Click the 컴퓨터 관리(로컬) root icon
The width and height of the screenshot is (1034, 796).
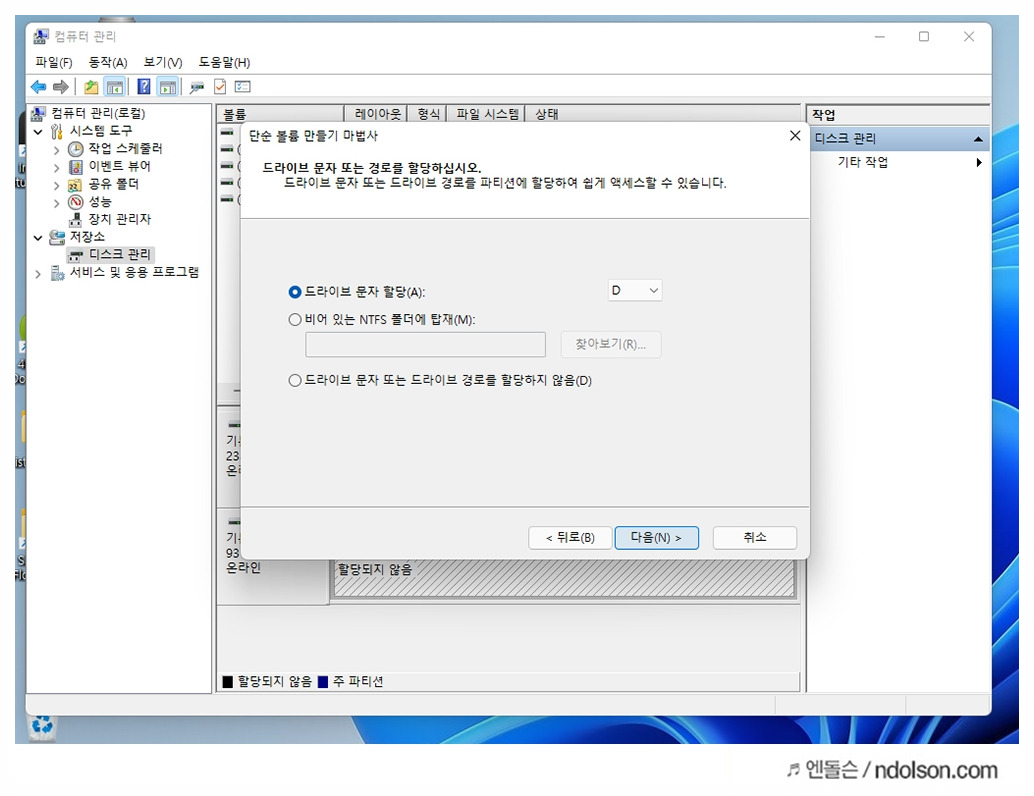pyautogui.click(x=39, y=113)
